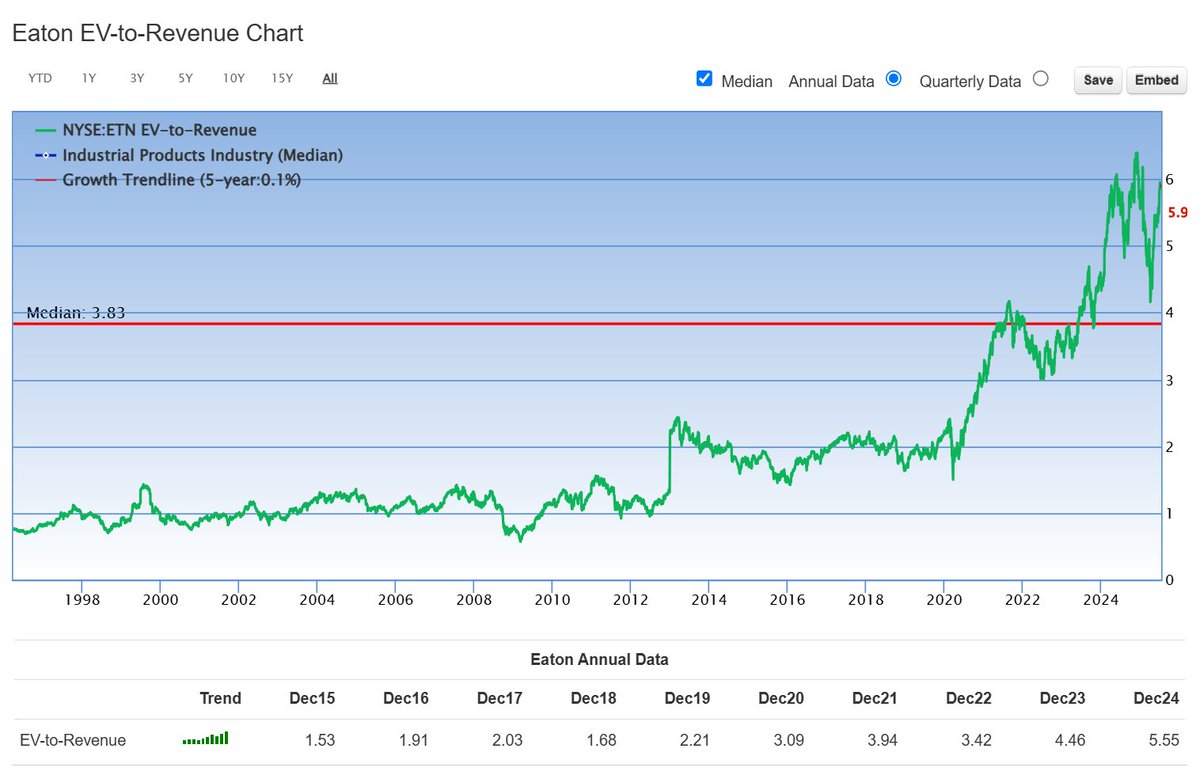Click the blue industry median legend marker

pyautogui.click(x=46, y=155)
